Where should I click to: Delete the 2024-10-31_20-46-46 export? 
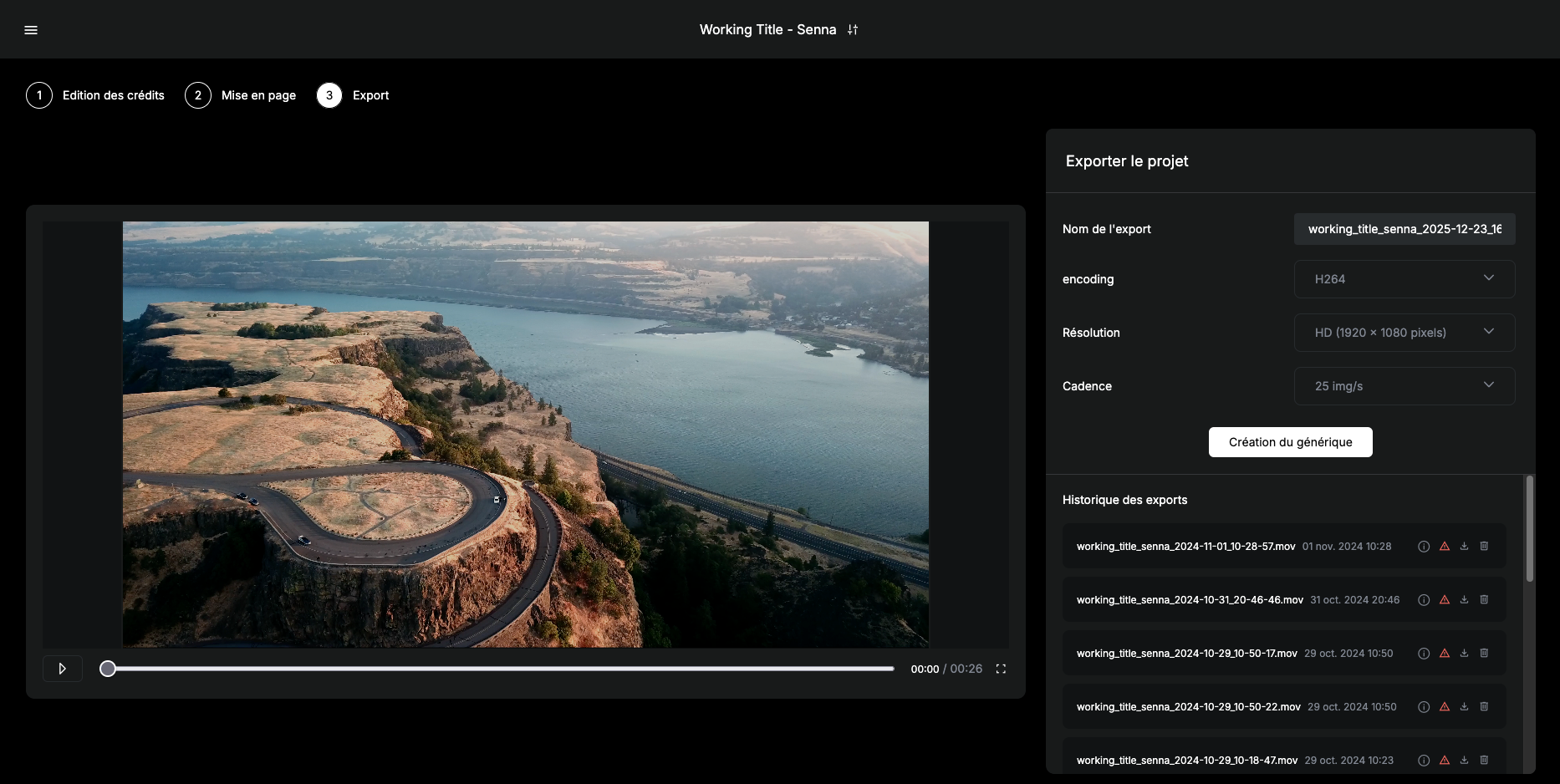(1484, 600)
